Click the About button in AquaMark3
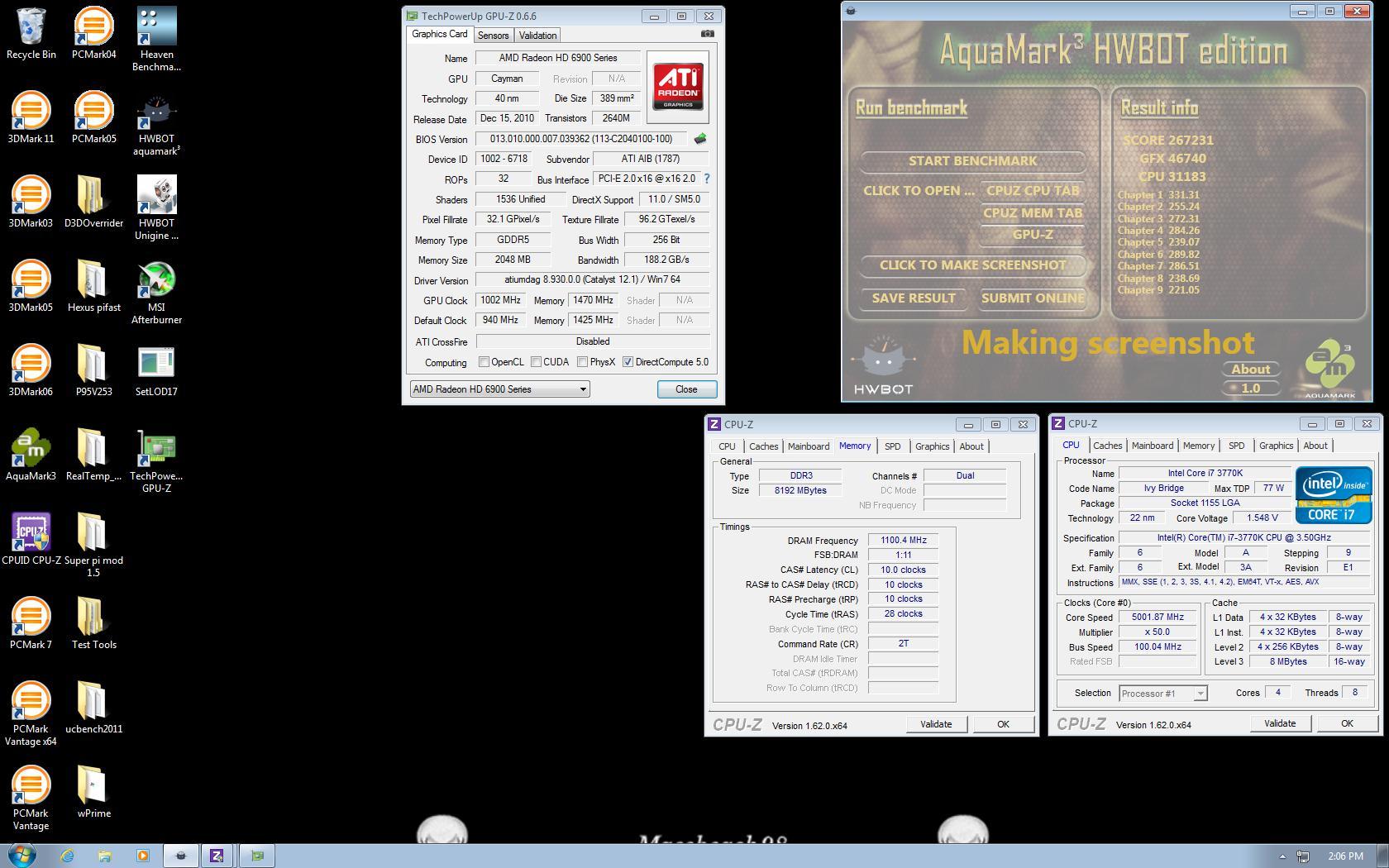This screenshot has width=1389, height=868. pyautogui.click(x=1250, y=370)
